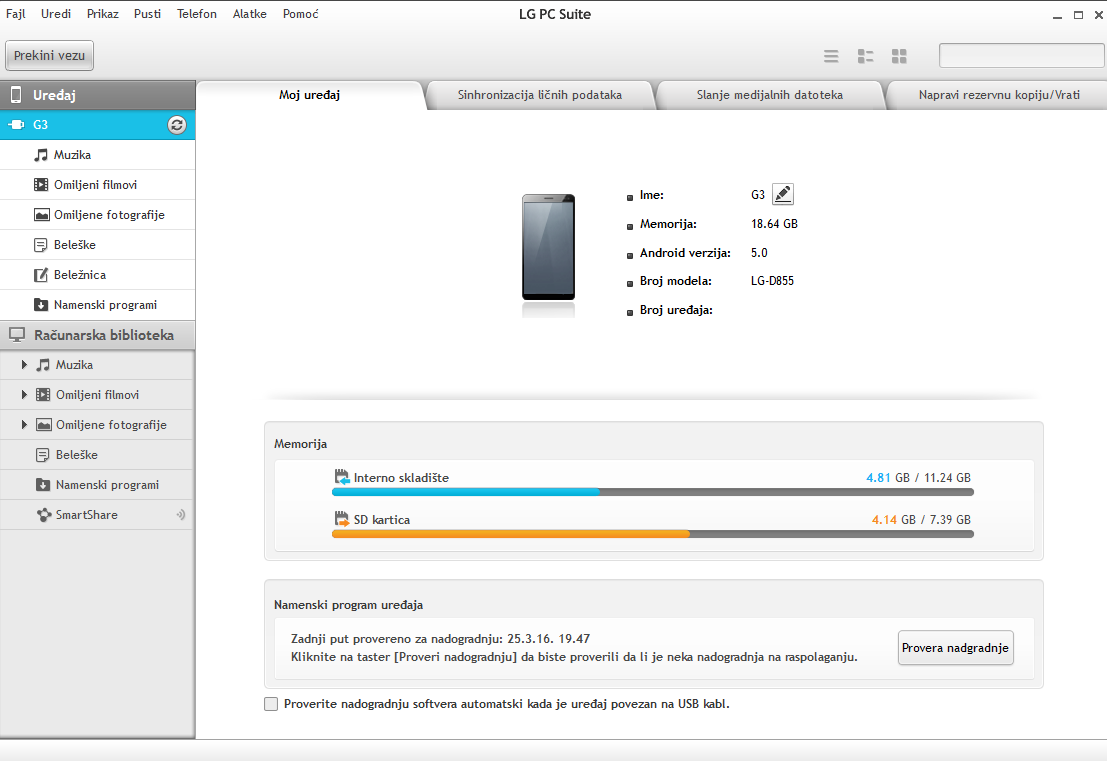Click the Interno skladište usage bar
Image resolution: width=1107 pixels, height=761 pixels.
coord(652,492)
